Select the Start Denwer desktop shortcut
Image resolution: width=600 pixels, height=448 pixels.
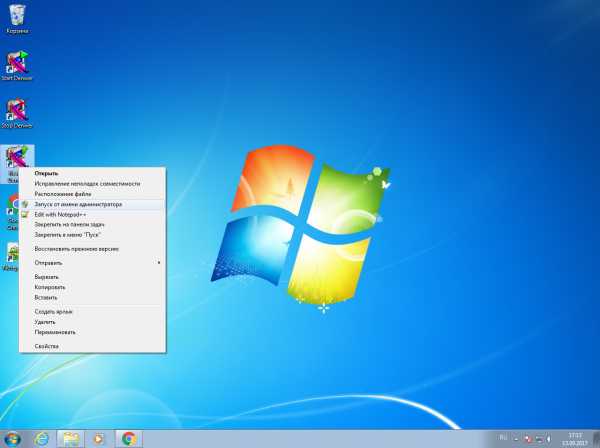17,66
